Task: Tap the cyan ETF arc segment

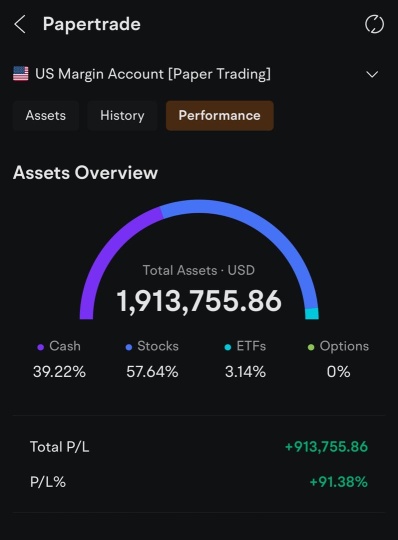Action: click(x=312, y=314)
